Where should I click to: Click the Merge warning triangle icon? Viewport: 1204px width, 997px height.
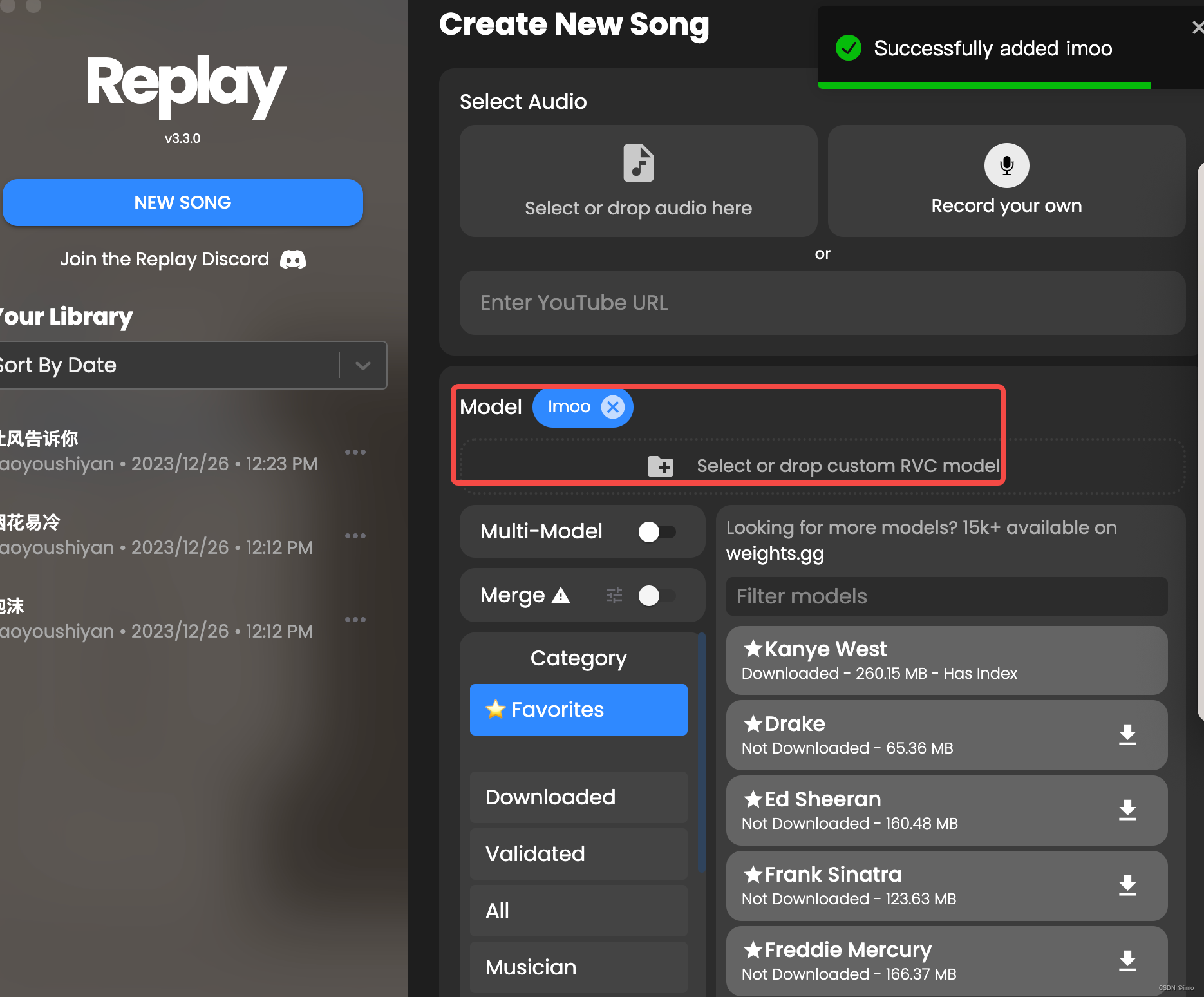pos(561,595)
